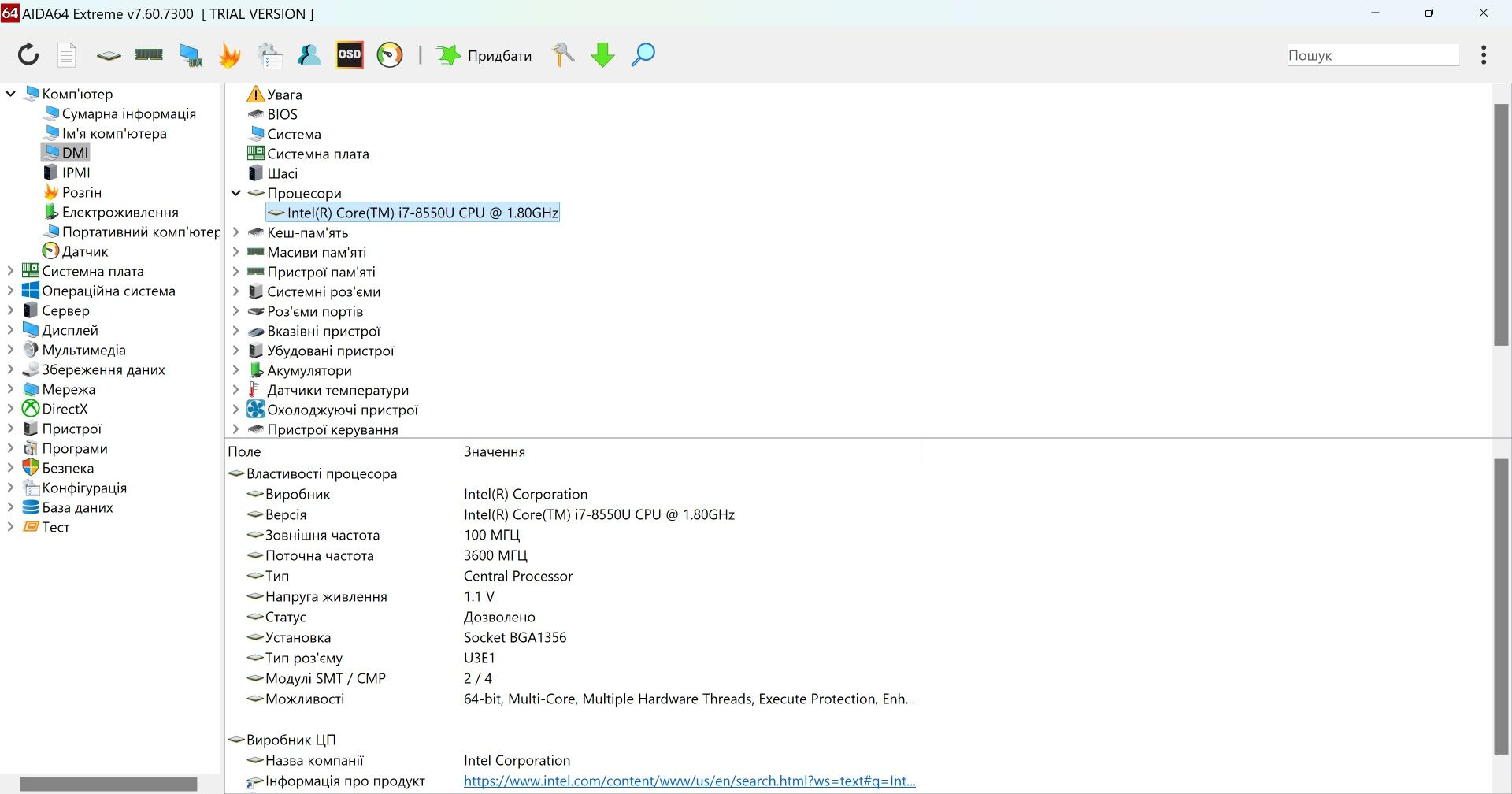Click the green star buy icon
This screenshot has height=794, width=1512.
[x=449, y=54]
